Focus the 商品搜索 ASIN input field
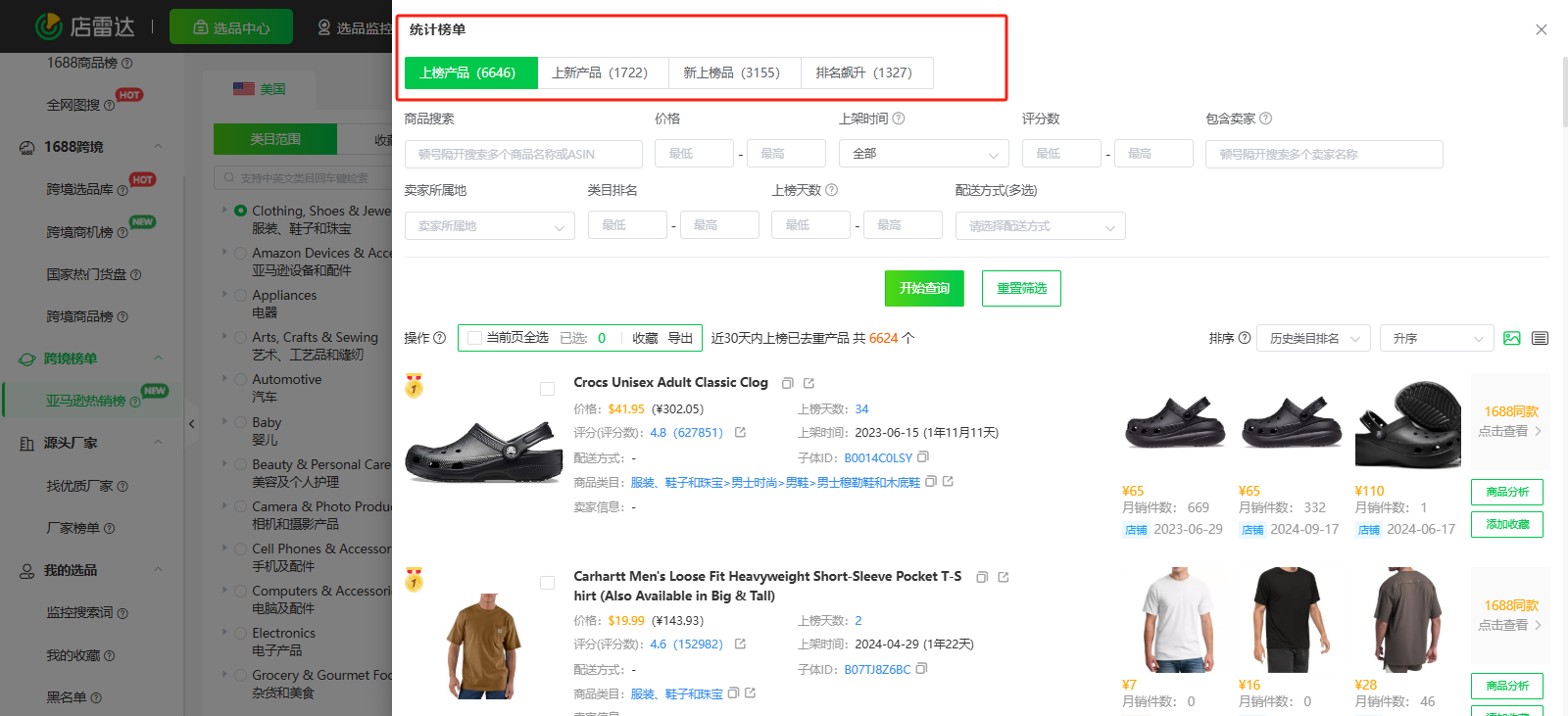Viewport: 1568px width, 716px height. pos(523,154)
